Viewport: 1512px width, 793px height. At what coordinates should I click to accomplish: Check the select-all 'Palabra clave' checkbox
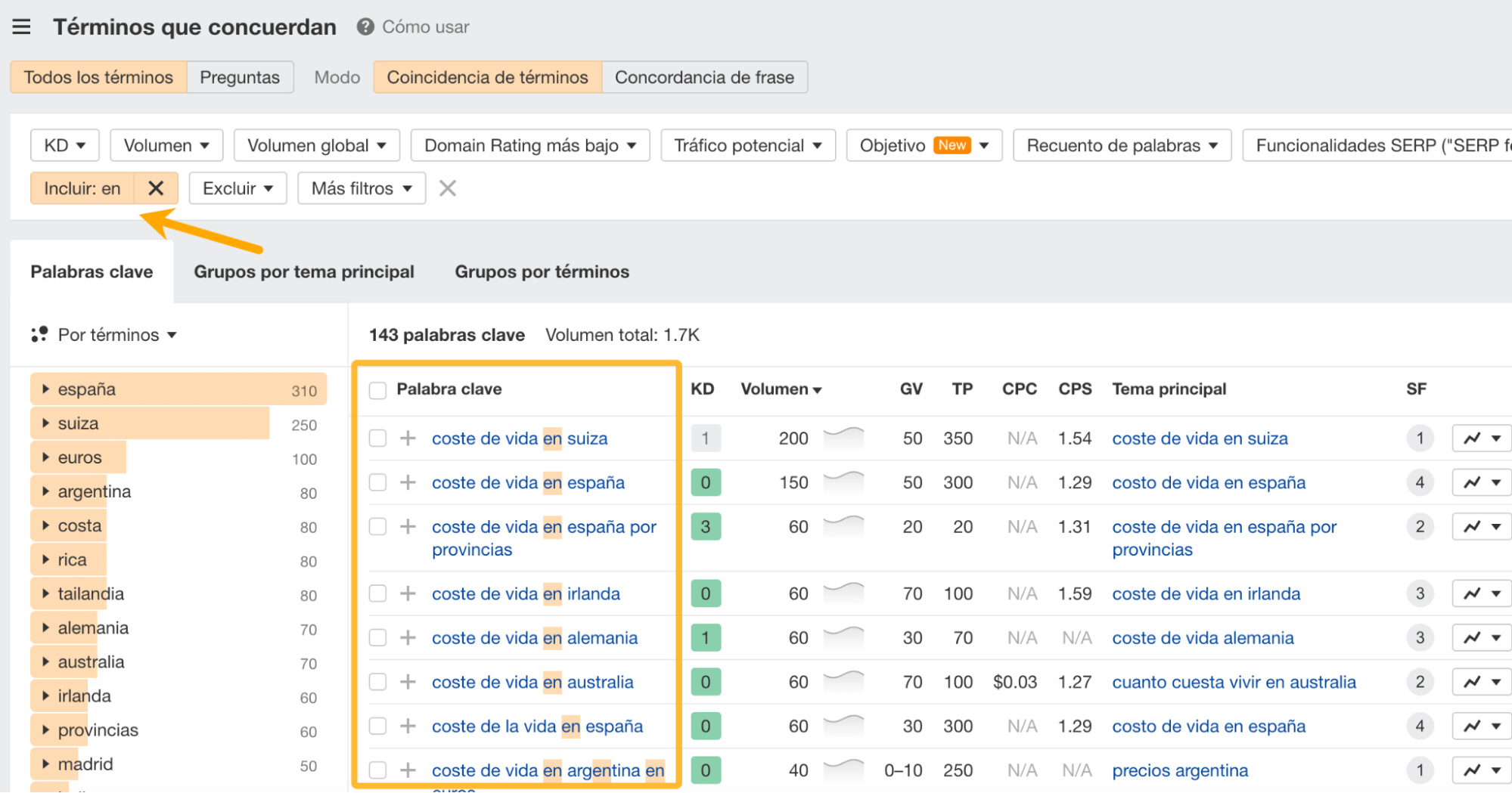[x=377, y=390]
